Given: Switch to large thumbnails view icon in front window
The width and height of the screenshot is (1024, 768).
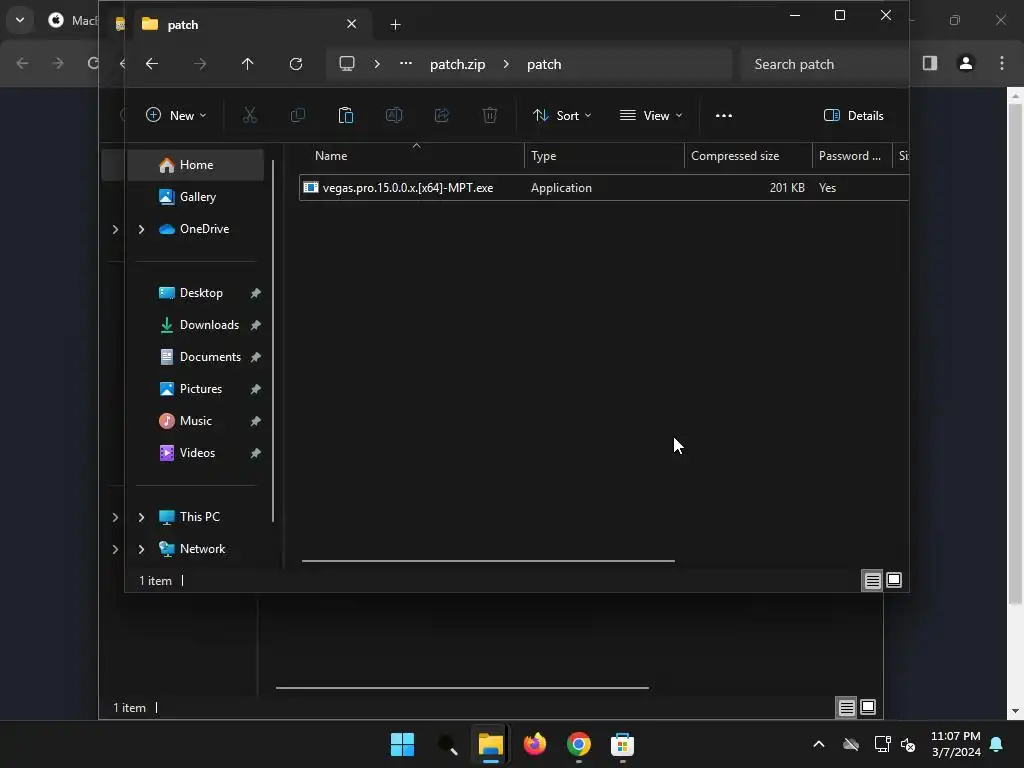Looking at the screenshot, I should (x=894, y=580).
